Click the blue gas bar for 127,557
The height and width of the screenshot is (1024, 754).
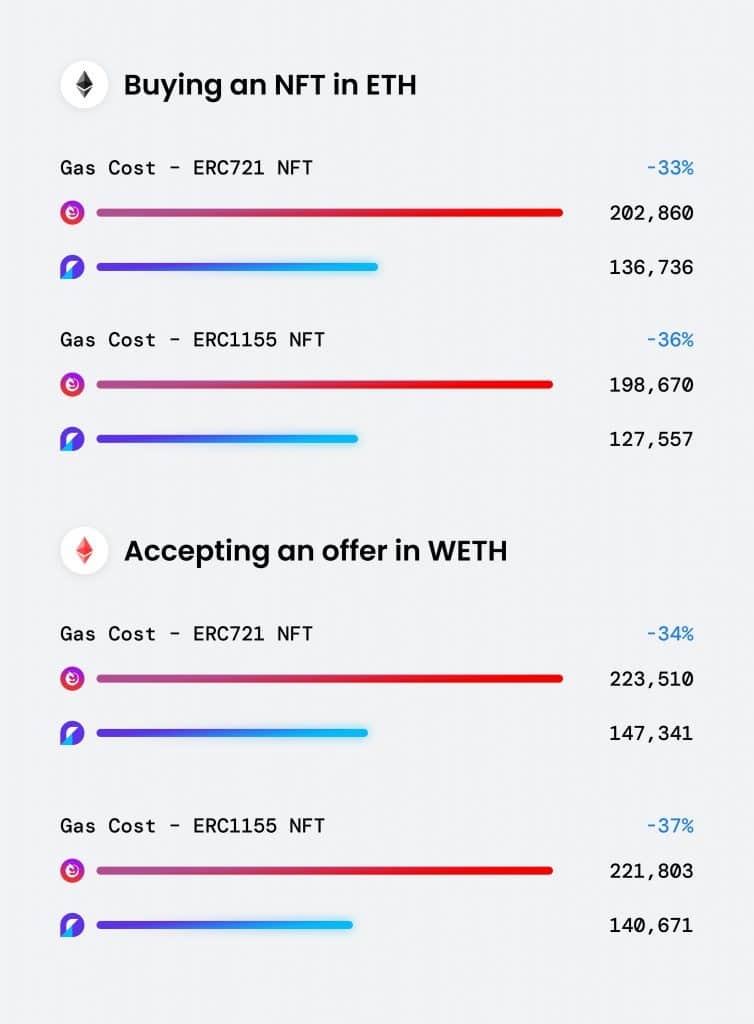(227, 439)
